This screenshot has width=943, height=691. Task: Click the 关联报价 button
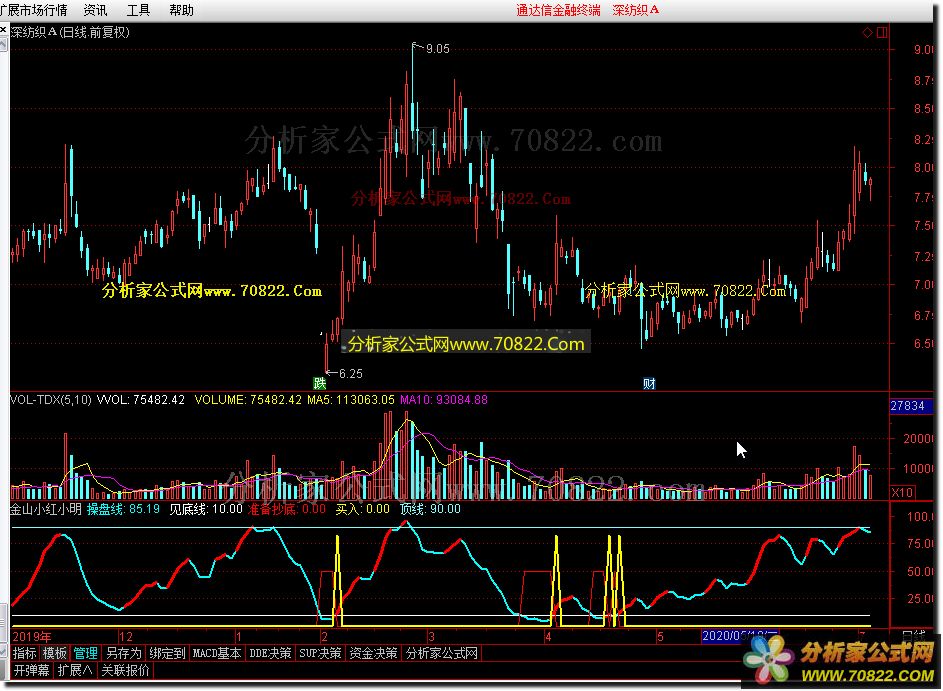click(125, 670)
